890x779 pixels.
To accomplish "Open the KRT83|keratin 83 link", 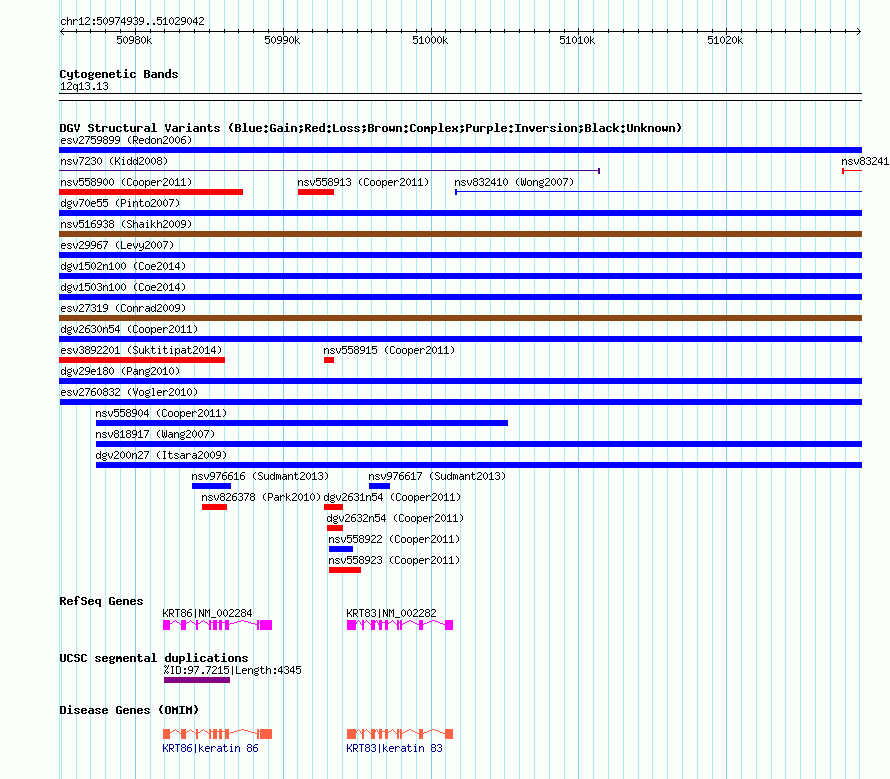I will pos(394,748).
